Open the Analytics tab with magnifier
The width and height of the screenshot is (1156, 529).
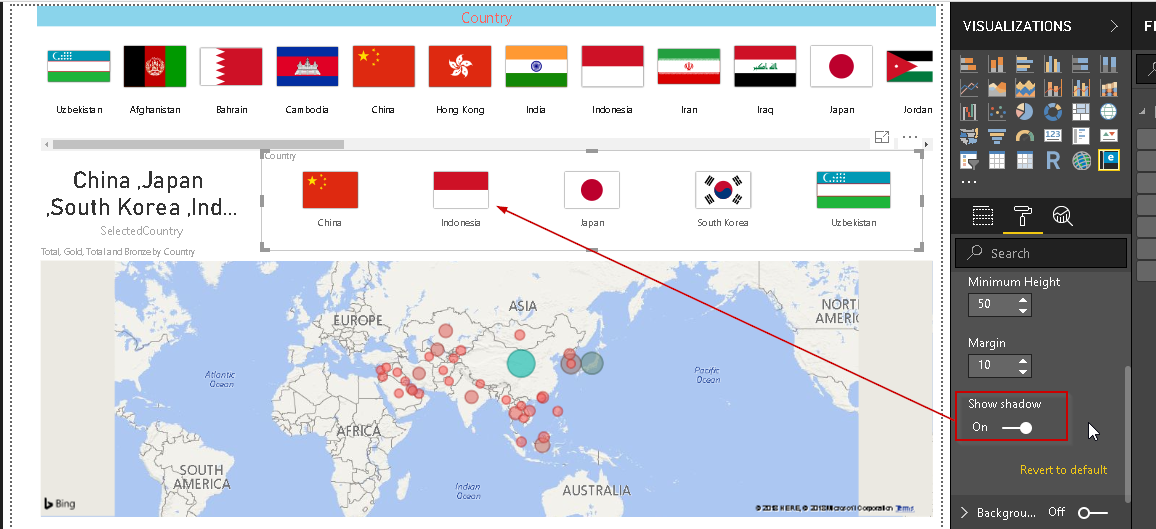pyautogui.click(x=1062, y=215)
